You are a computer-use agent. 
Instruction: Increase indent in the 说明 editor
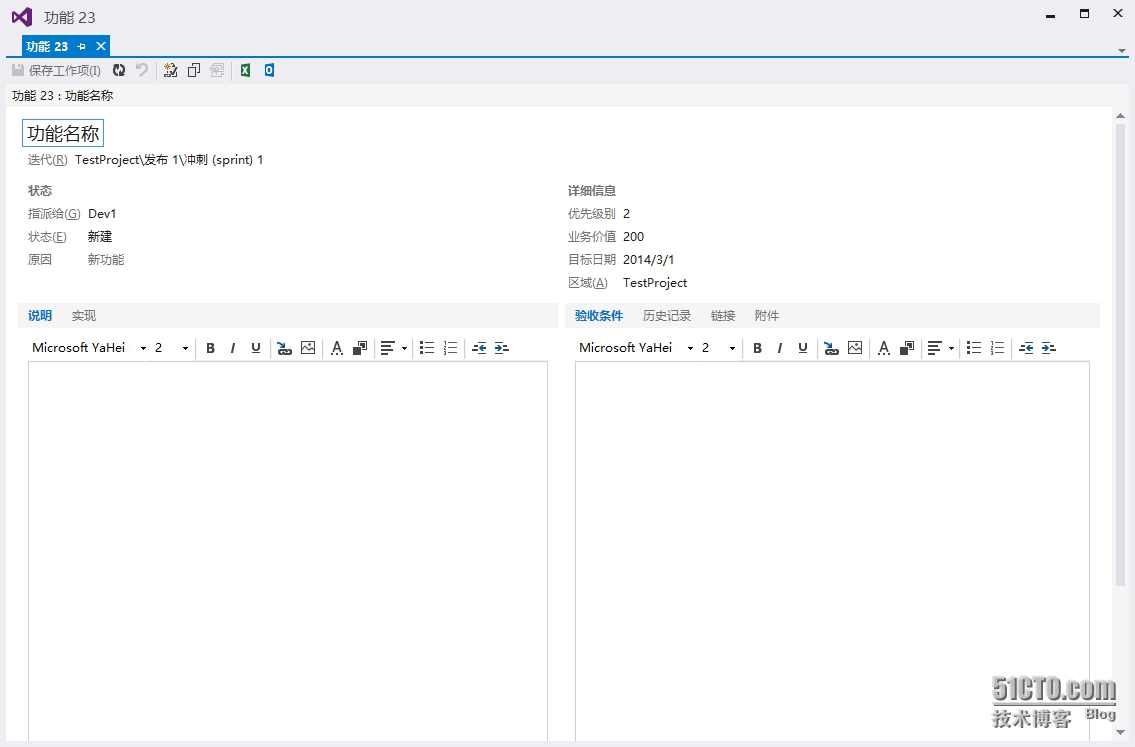click(x=502, y=348)
